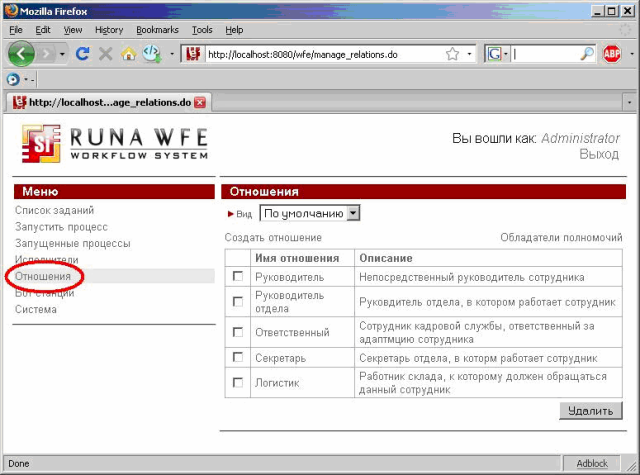This screenshot has height=475, width=640.
Task: Open Исполнители menu link
Action: (47, 260)
